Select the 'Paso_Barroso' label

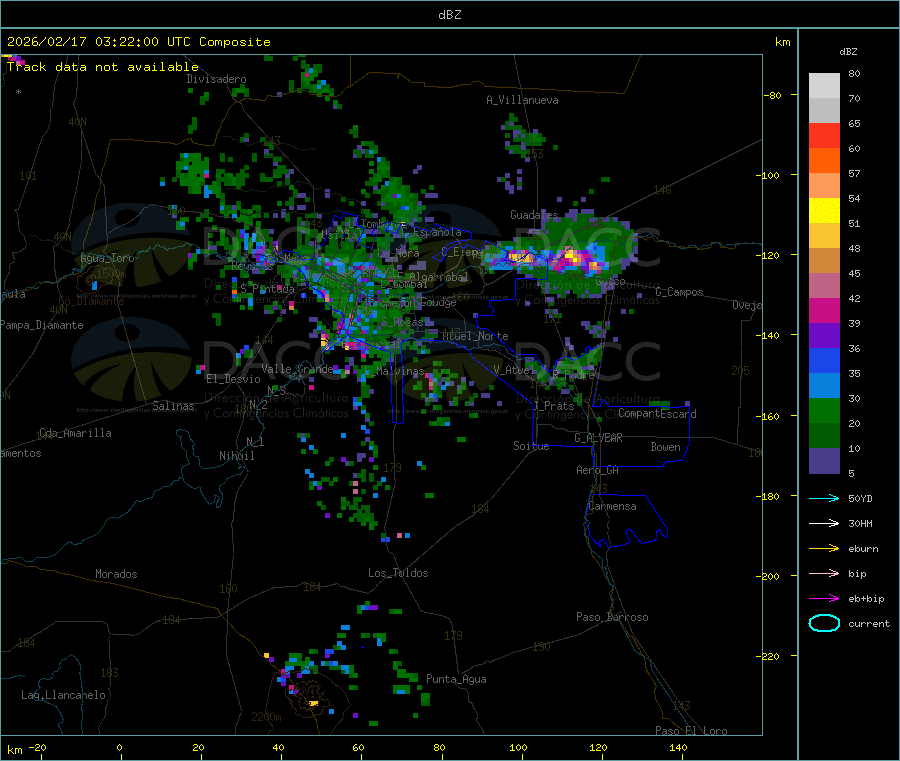click(x=612, y=617)
